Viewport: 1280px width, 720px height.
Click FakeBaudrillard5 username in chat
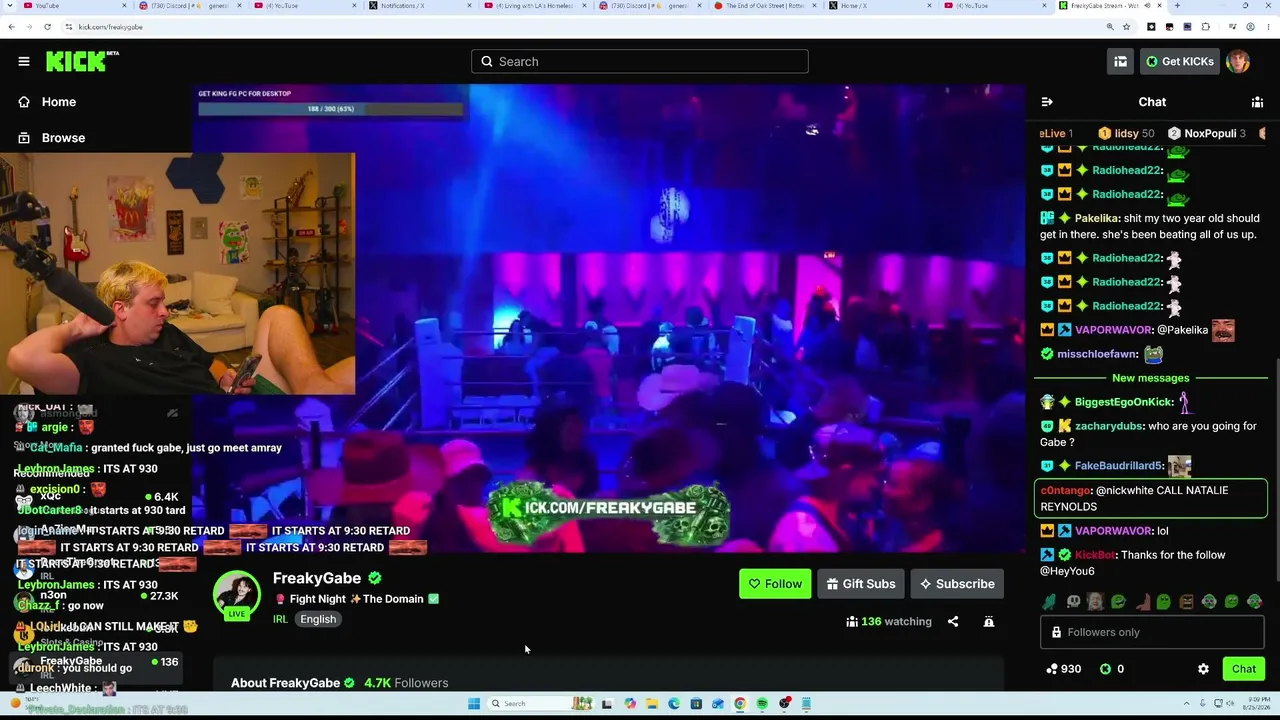(1119, 466)
